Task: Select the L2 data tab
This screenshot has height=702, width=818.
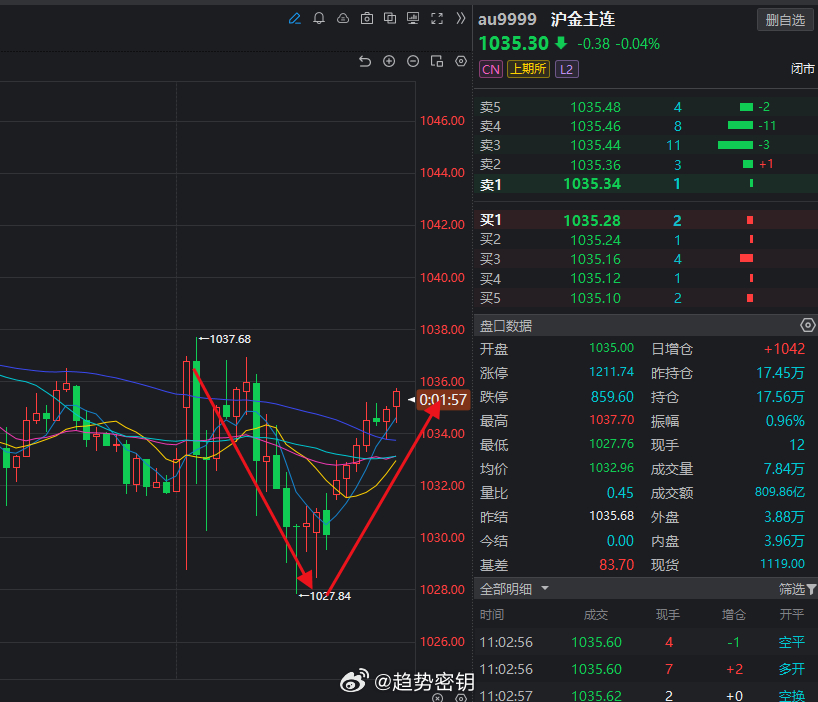Action: tap(566, 69)
